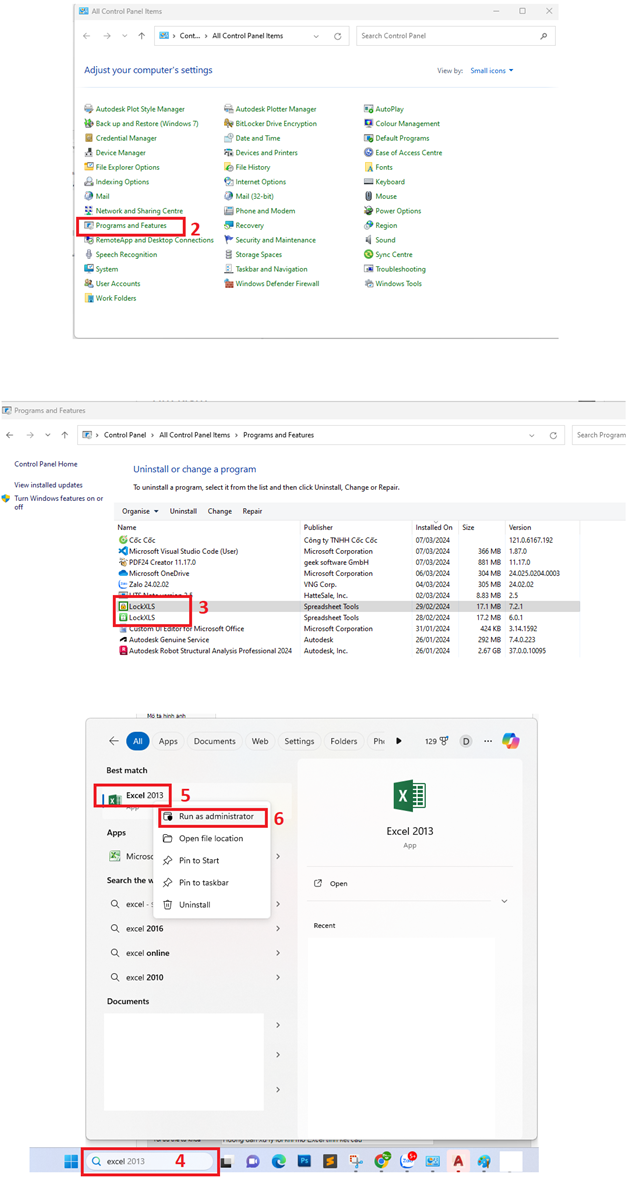Open the Autodesk Plot Style Manager icon
Viewport: 633px width, 1200px height.
click(x=89, y=109)
